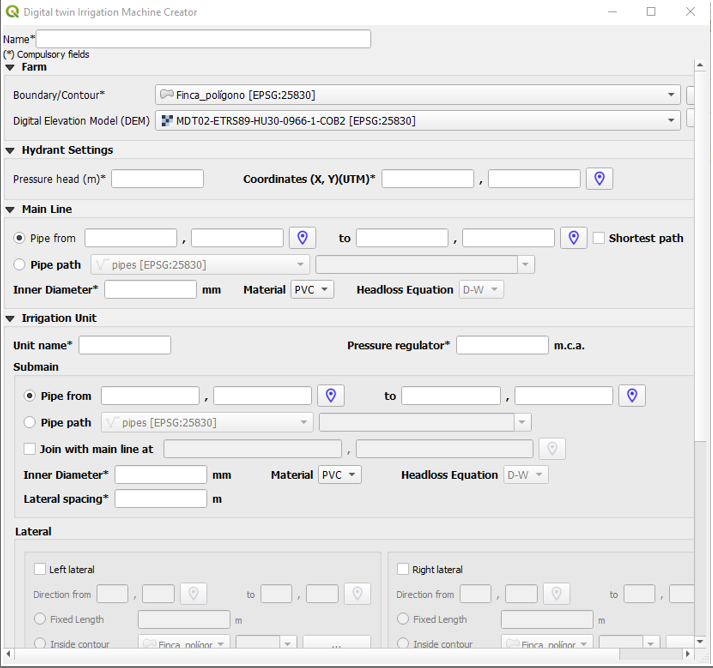Pick Main Line pipe start point on map

pos(302,238)
